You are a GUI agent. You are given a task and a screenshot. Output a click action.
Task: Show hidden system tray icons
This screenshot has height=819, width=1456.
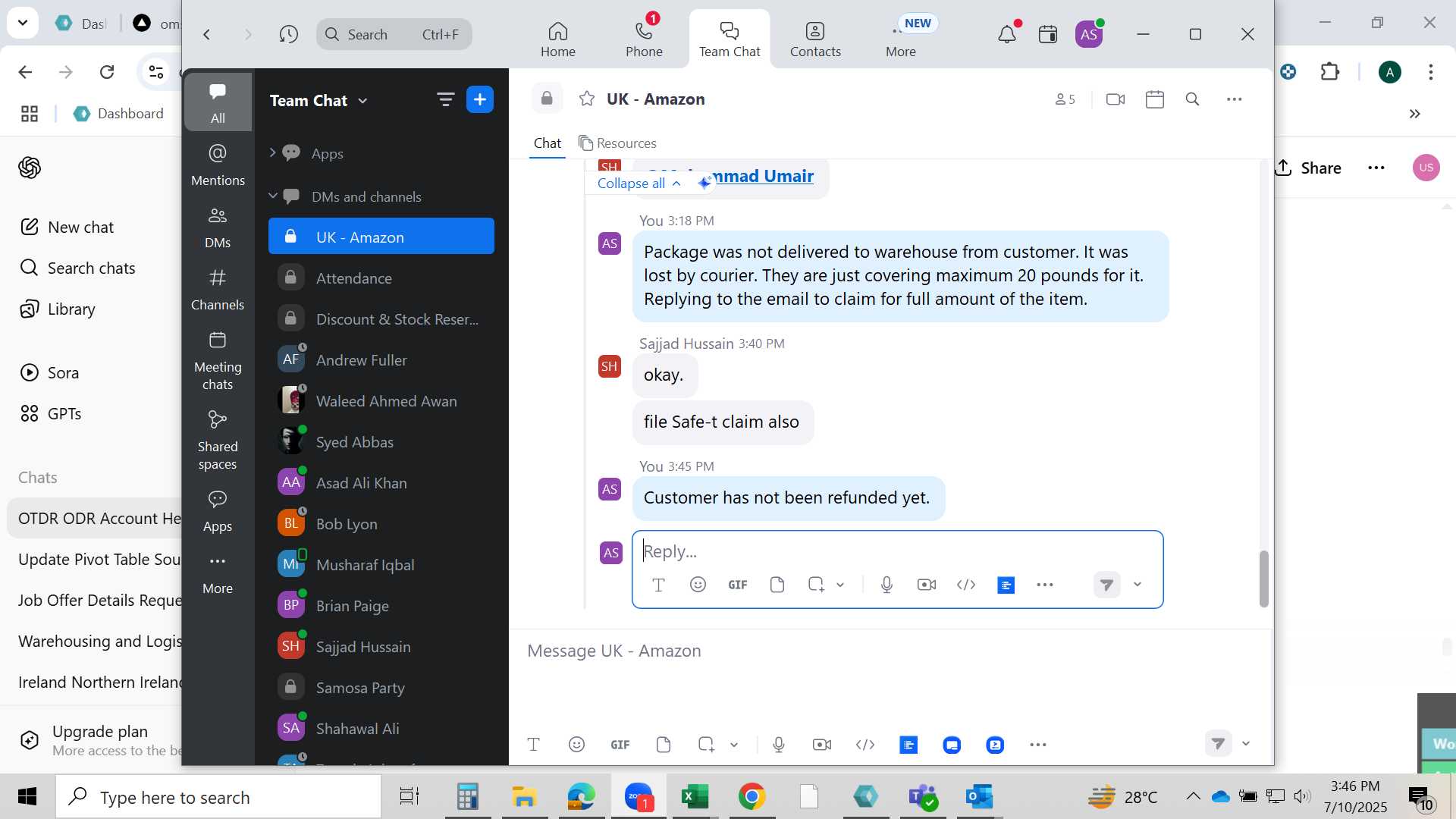pos(1193,796)
